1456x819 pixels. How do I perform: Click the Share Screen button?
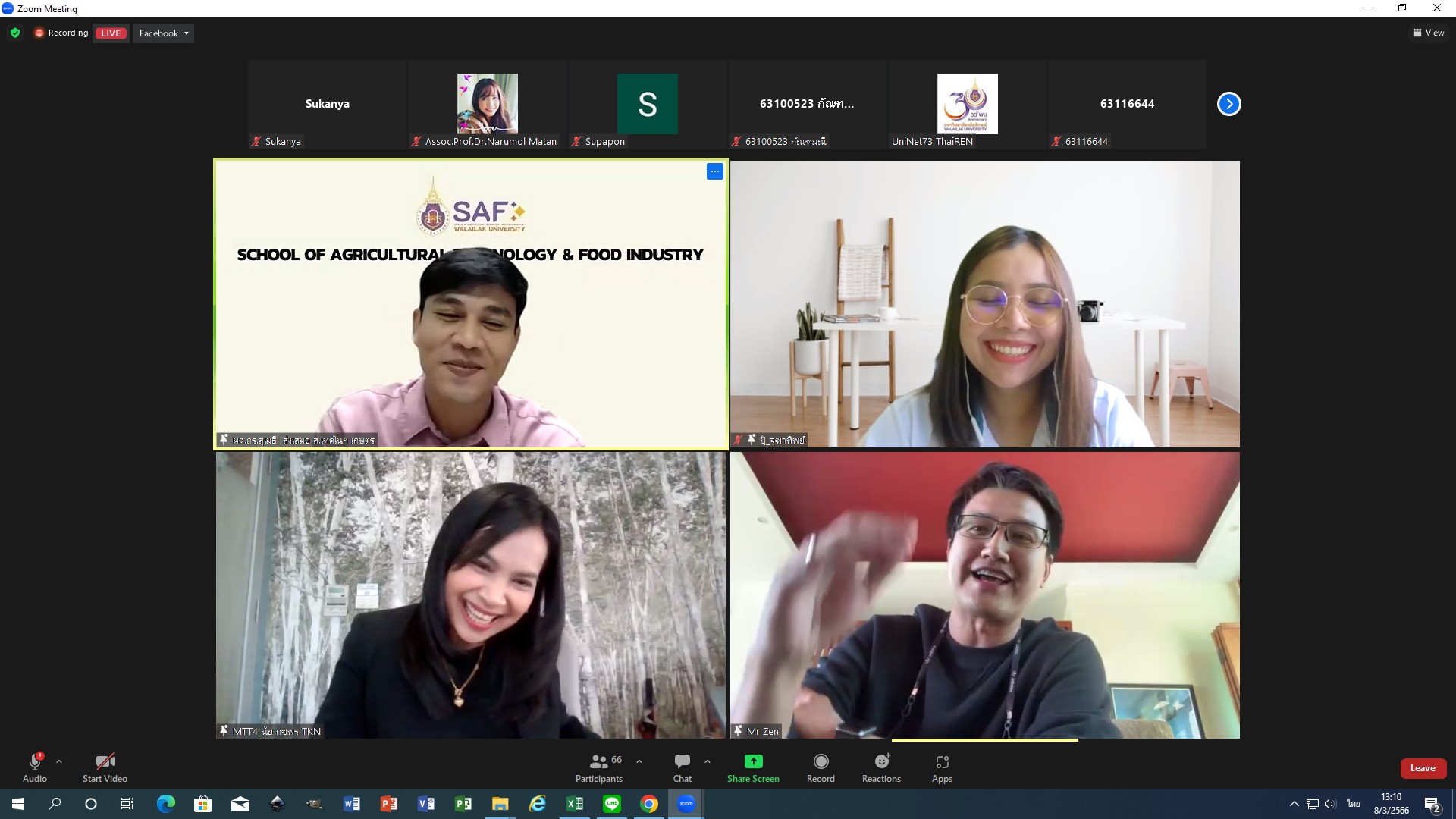click(x=752, y=767)
